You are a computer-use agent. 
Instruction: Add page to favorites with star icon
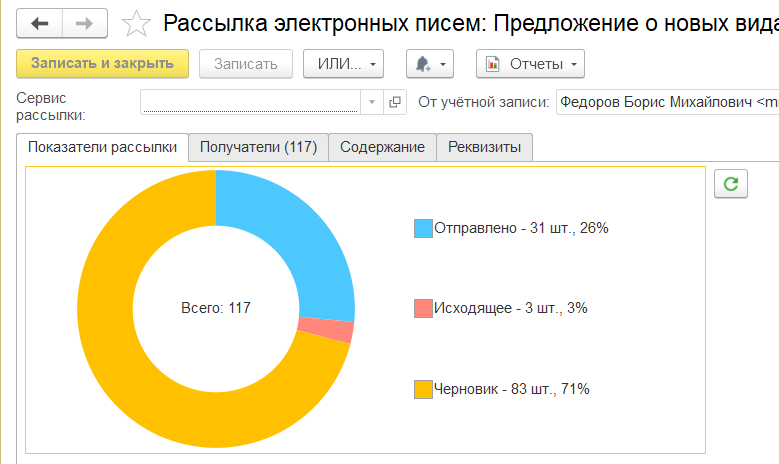(137, 24)
